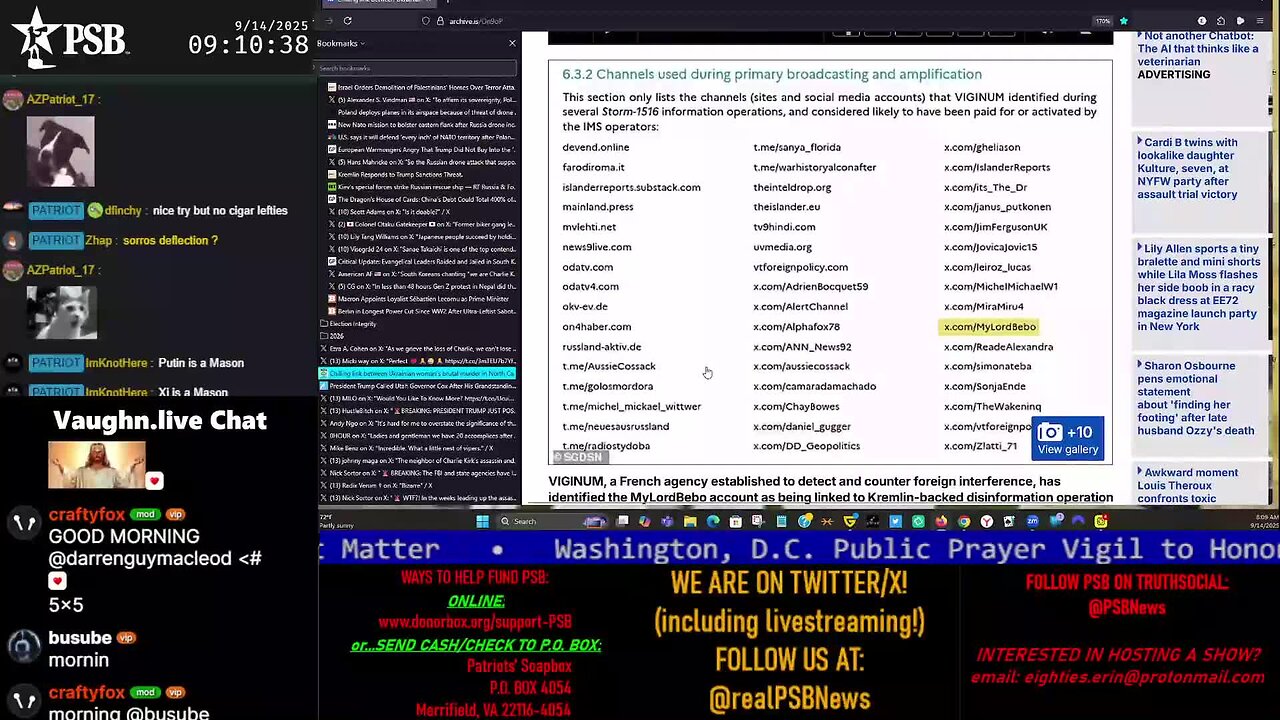This screenshot has height=720, width=1280.
Task: Click t.me/AussieCossack in the list
Action: (x=609, y=366)
